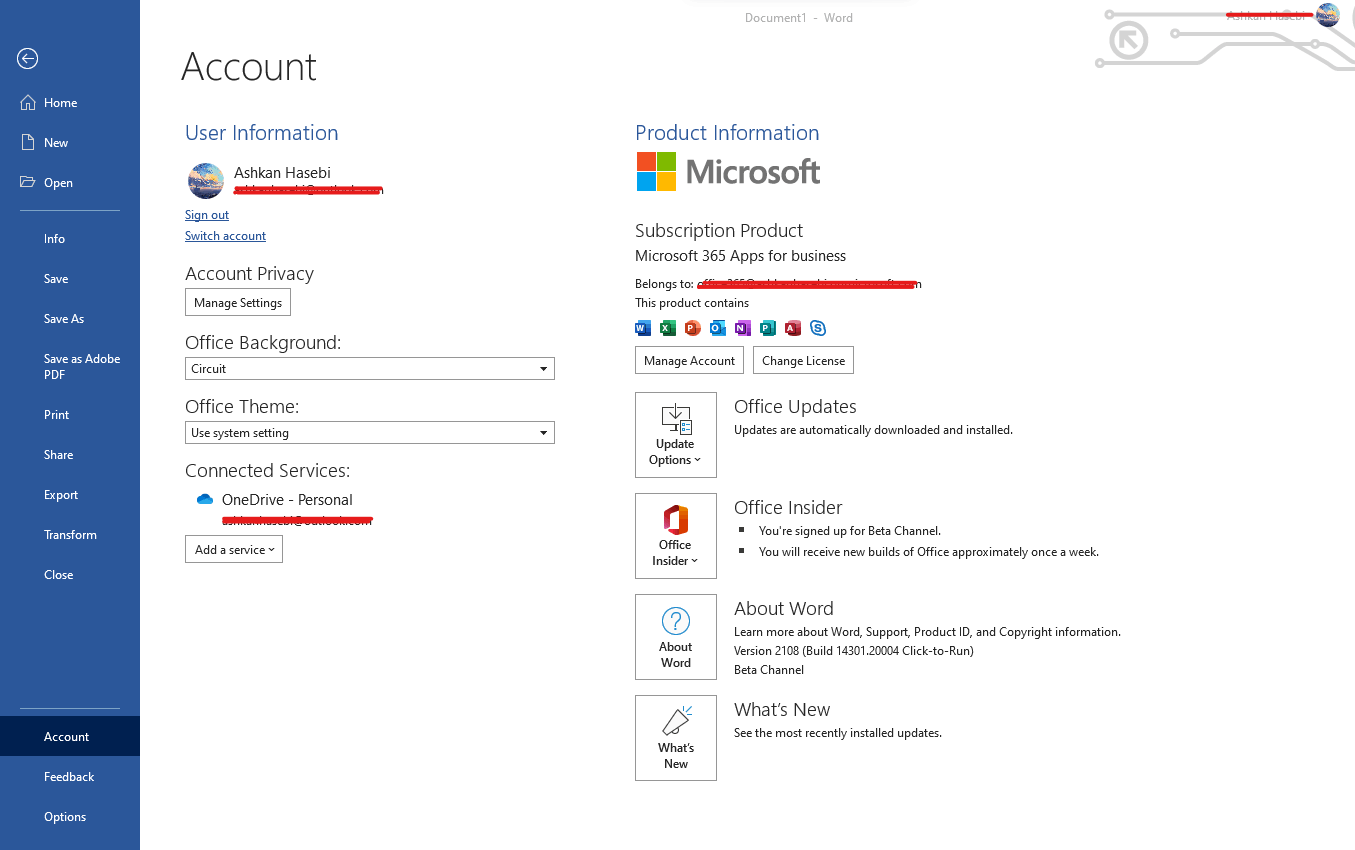The width and height of the screenshot is (1355, 850).
Task: Click the Beta Channel label under About Word
Action: click(x=769, y=670)
